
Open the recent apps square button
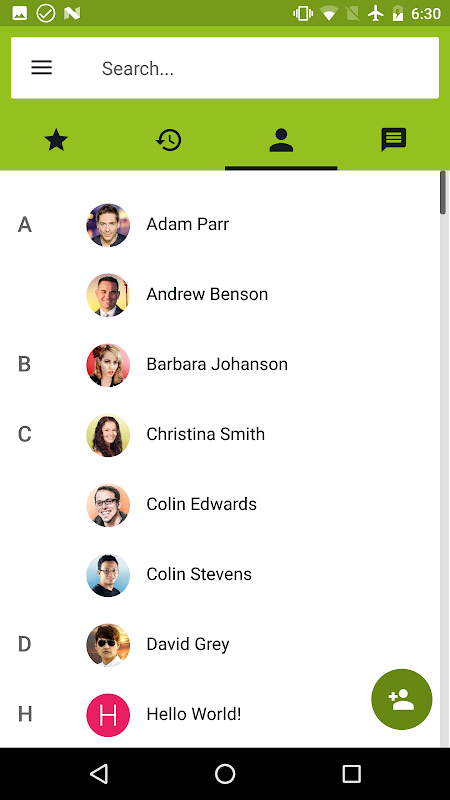351,773
